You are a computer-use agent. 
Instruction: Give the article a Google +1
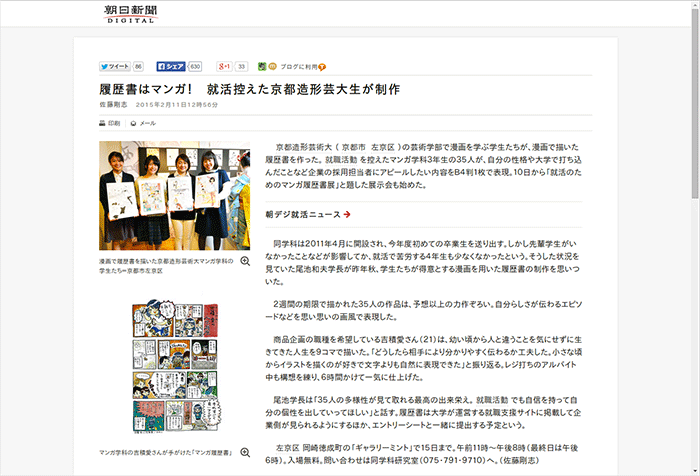tap(224, 67)
